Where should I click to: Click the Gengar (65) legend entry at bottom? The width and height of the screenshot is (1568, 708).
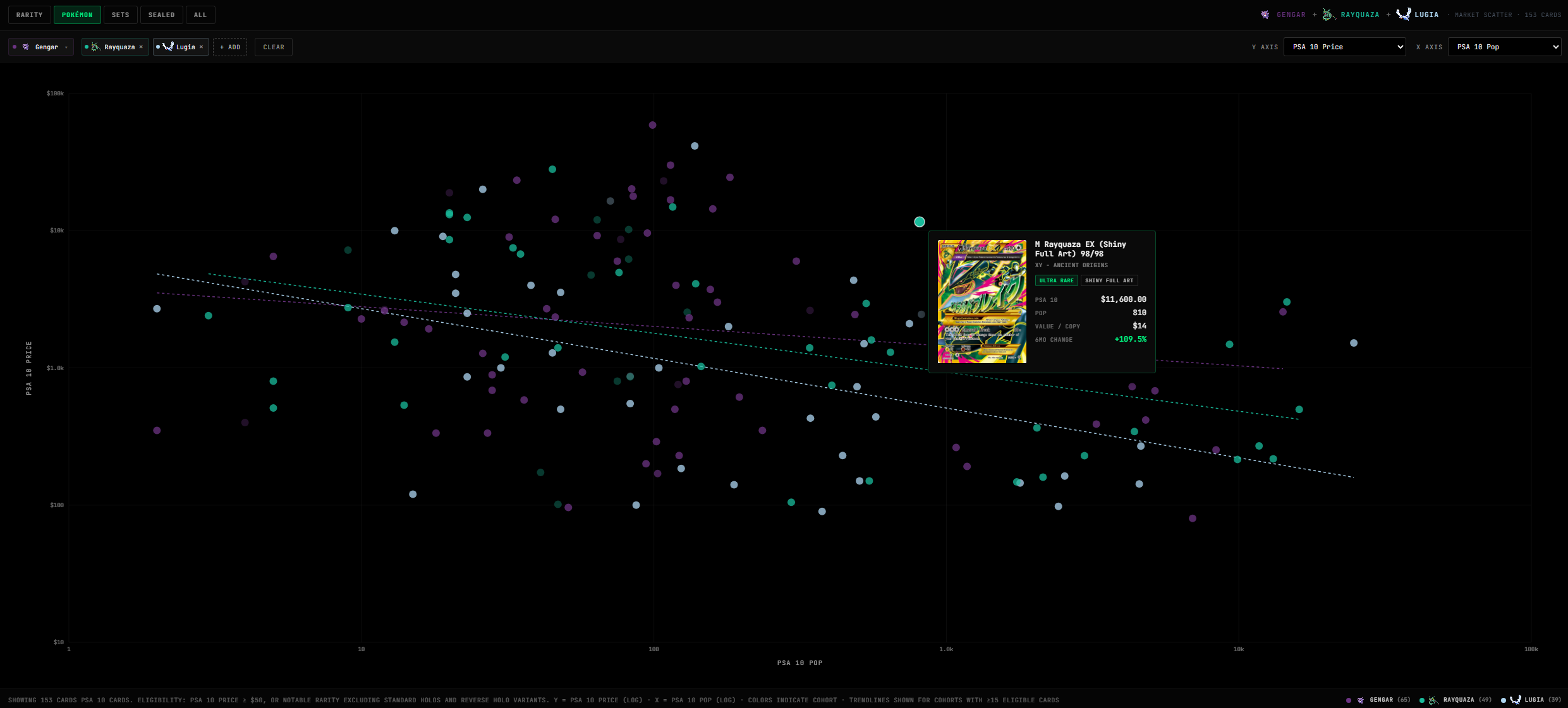point(1378,700)
